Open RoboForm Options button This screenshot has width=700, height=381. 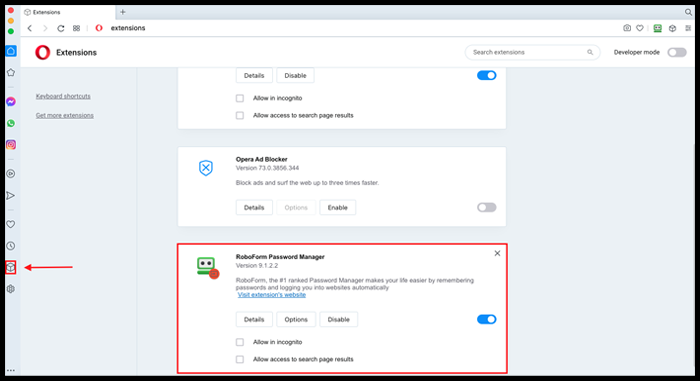(296, 319)
